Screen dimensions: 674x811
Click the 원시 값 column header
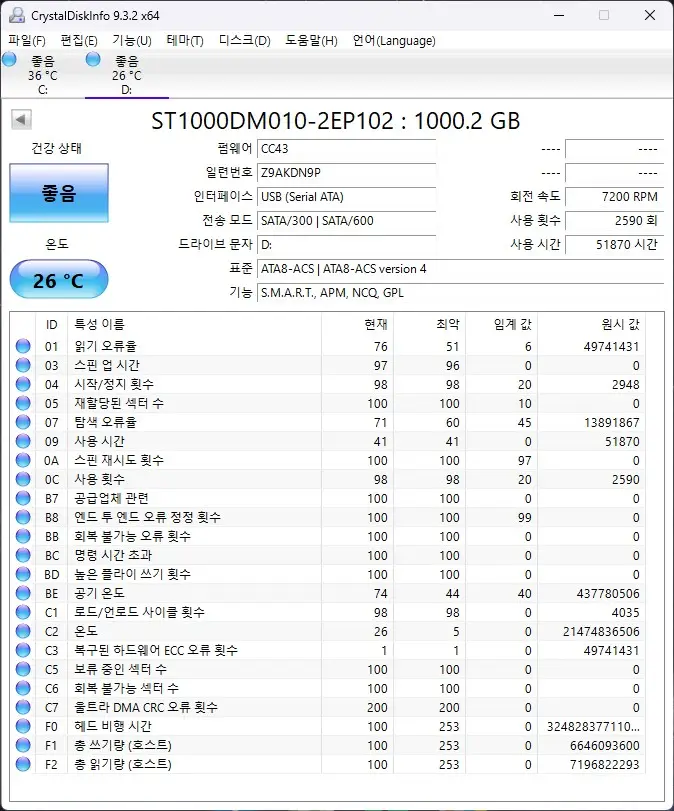point(592,324)
